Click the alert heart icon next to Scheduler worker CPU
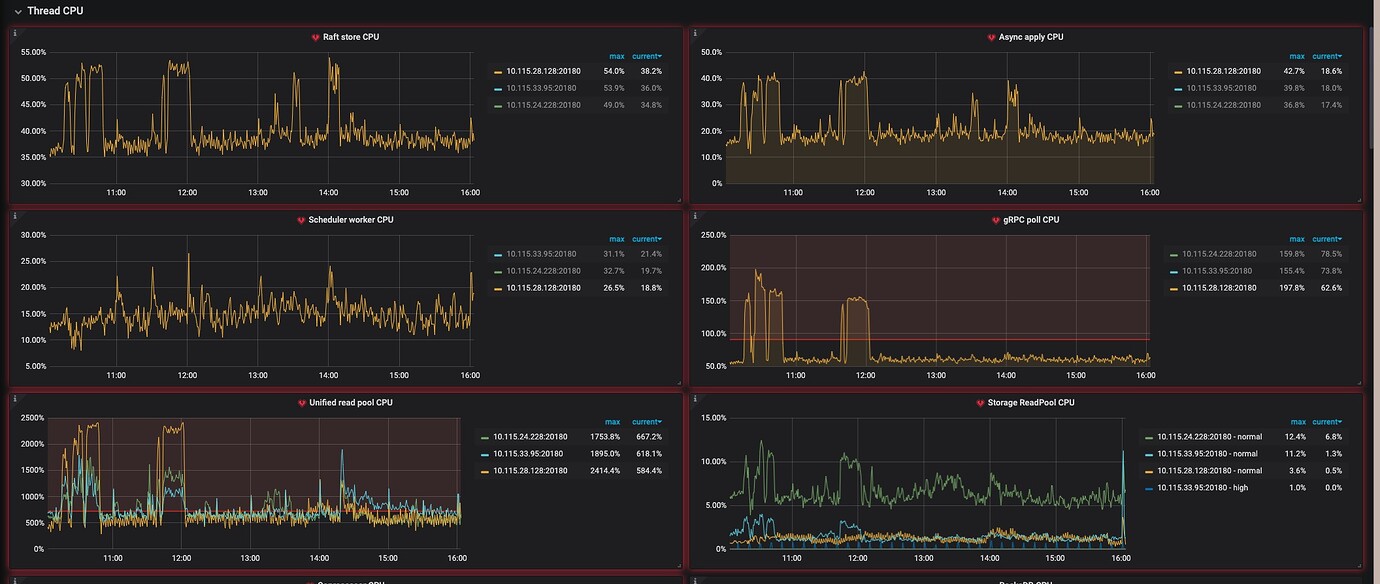Viewport: 1380px width, 584px height. (301, 220)
